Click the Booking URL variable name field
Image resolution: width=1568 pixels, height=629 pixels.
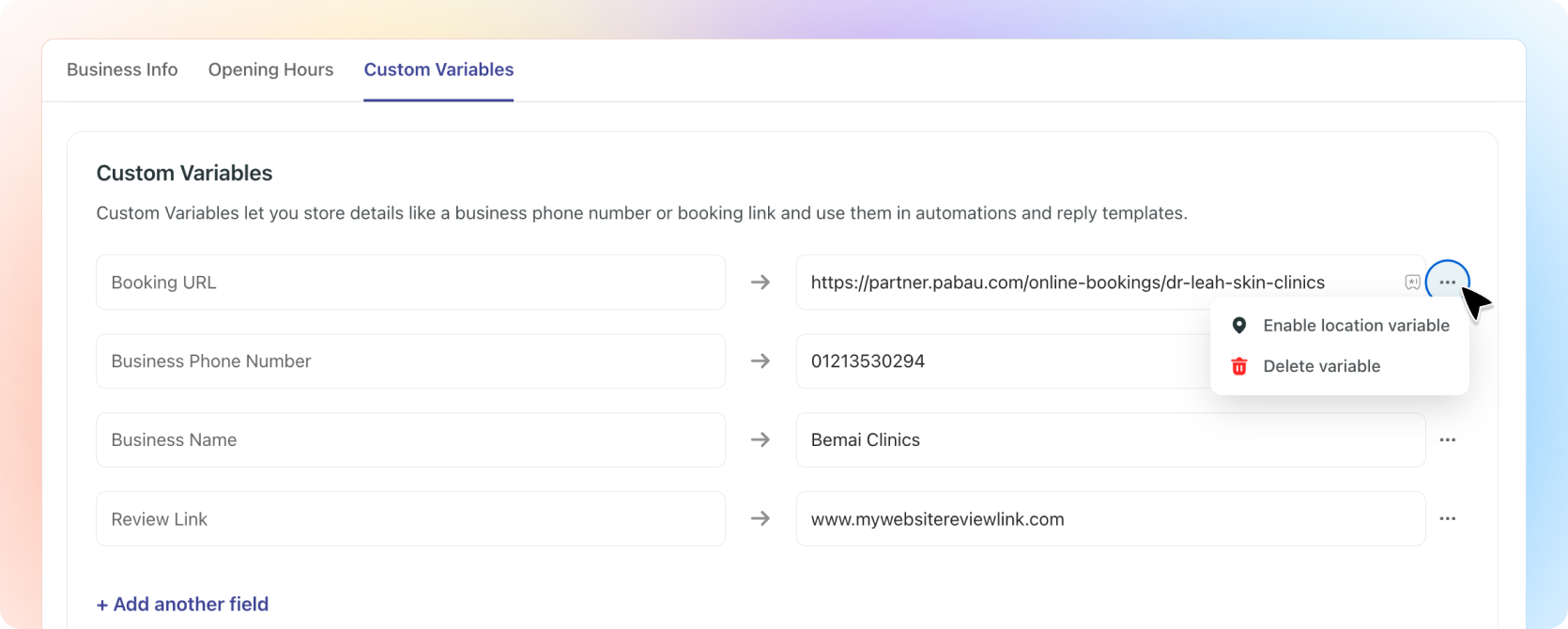[410, 283]
